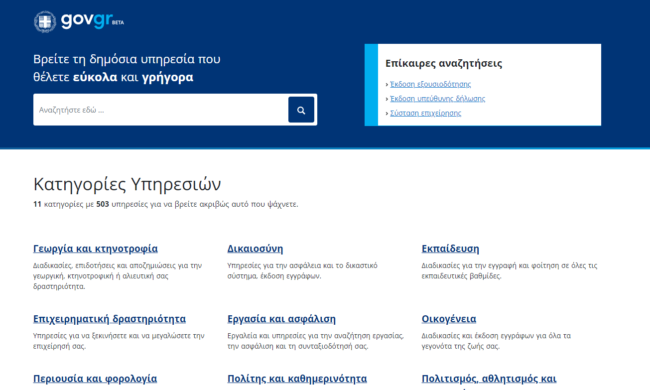Image resolution: width=650 pixels, height=390 pixels.
Task: Click the description under 'Επιχειρηματική δραστηριότητα'
Action: (119, 341)
